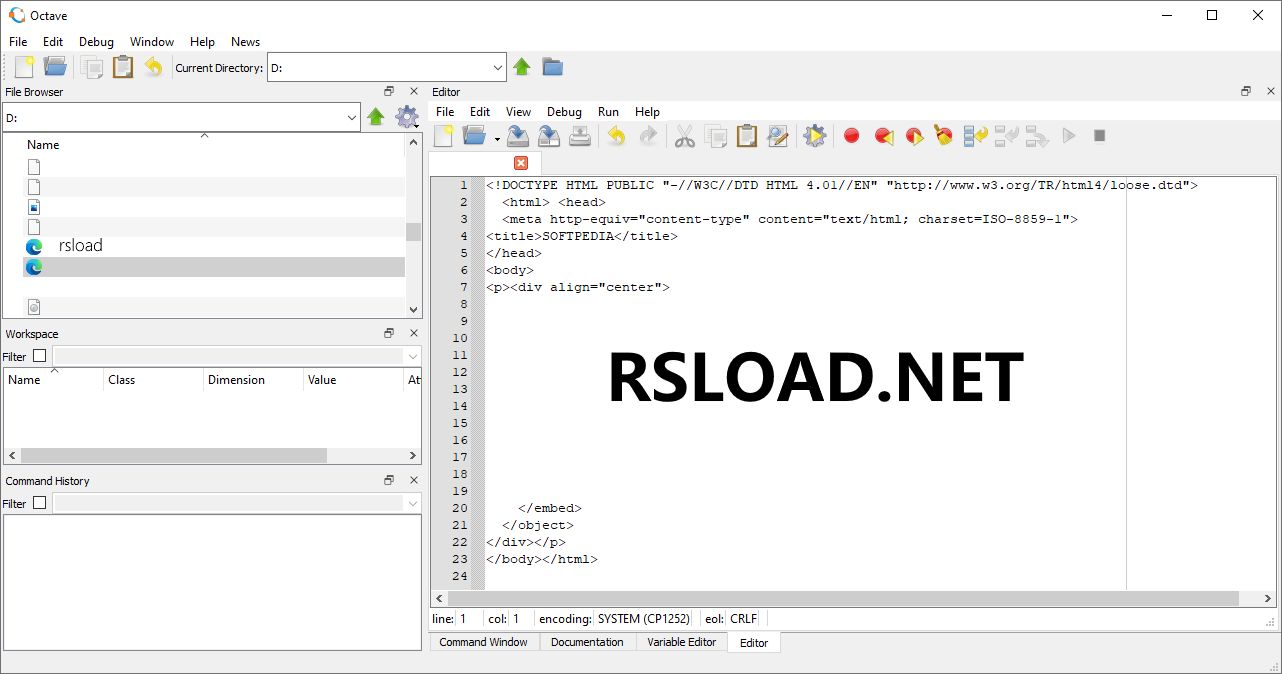Close the open editor tab with the red X

coord(521,163)
